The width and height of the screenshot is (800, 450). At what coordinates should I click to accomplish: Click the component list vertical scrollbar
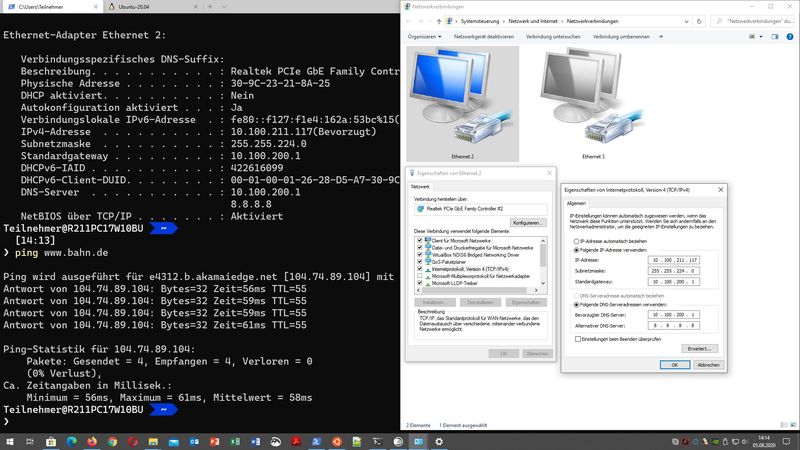(543, 262)
